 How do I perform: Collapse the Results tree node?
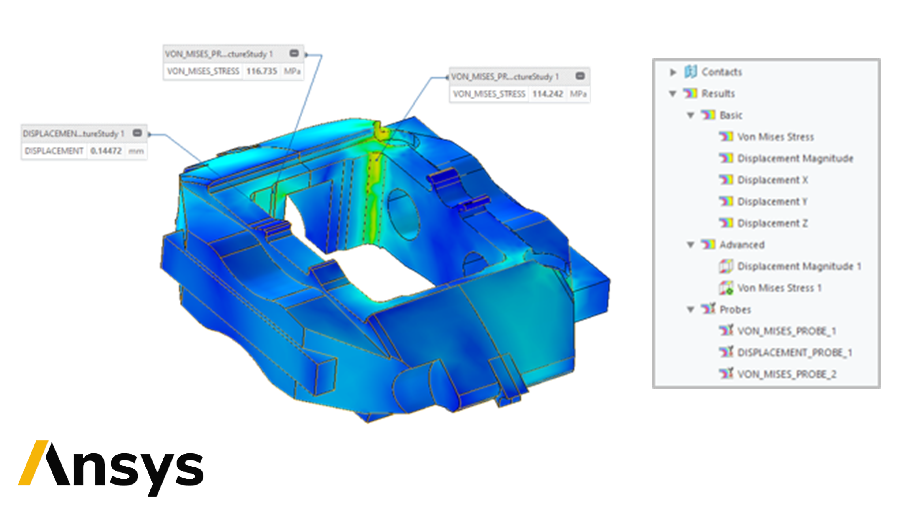coord(673,94)
